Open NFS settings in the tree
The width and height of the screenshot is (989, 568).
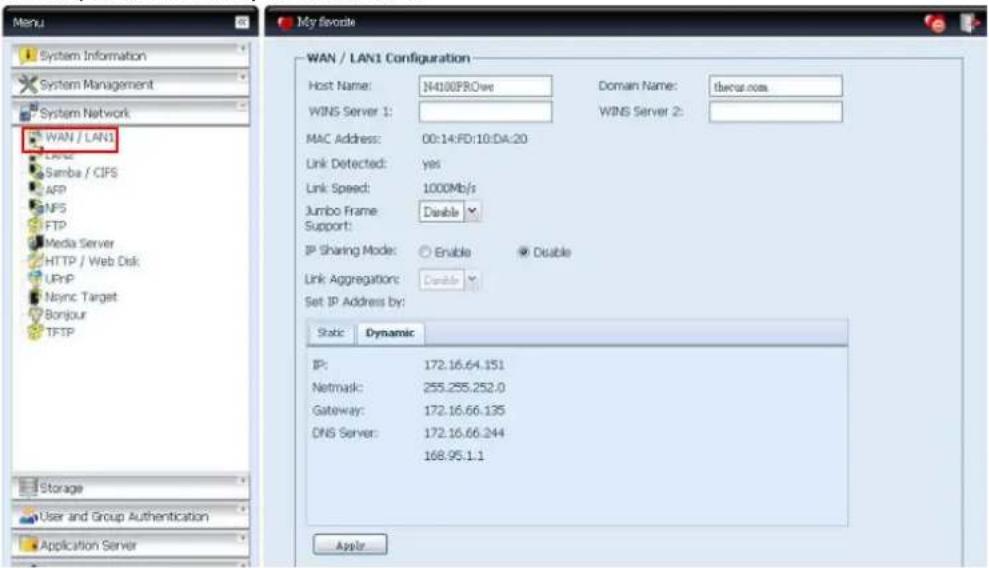coord(56,207)
